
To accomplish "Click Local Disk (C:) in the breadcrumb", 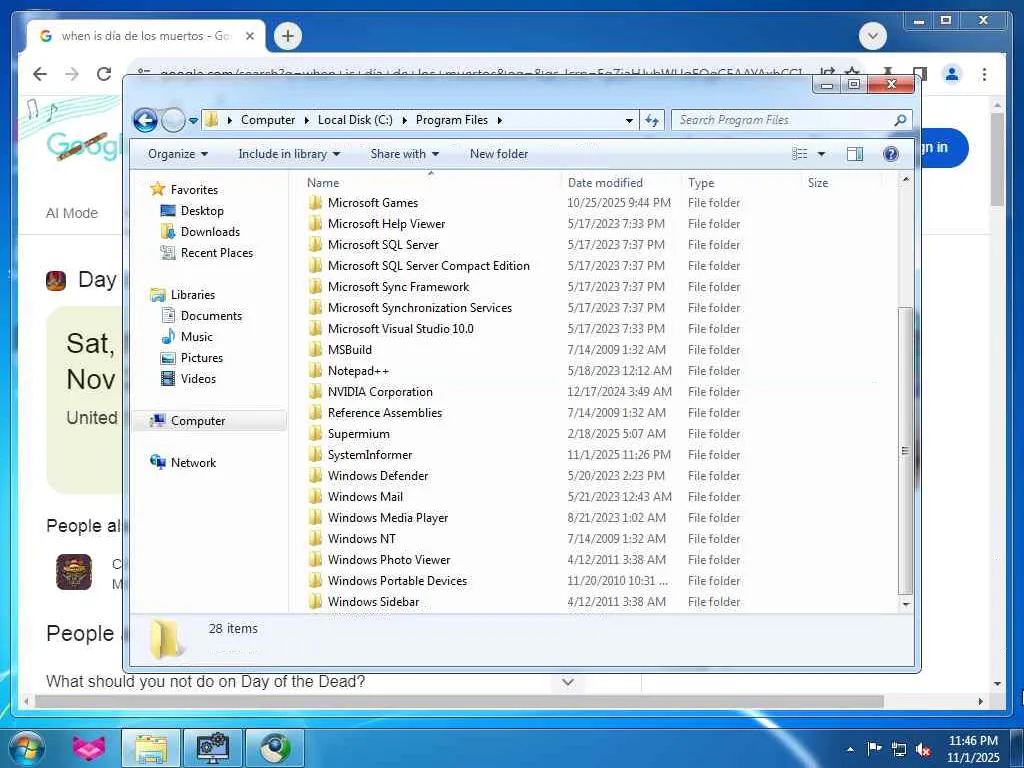I will (355, 120).
